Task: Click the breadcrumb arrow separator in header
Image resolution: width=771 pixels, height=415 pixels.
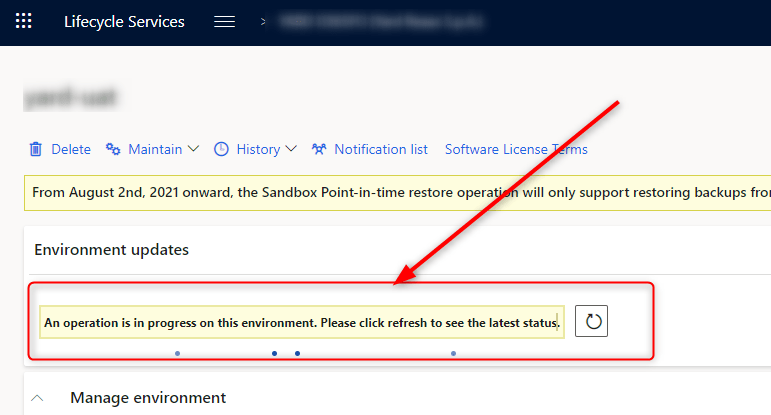Action: 263,21
